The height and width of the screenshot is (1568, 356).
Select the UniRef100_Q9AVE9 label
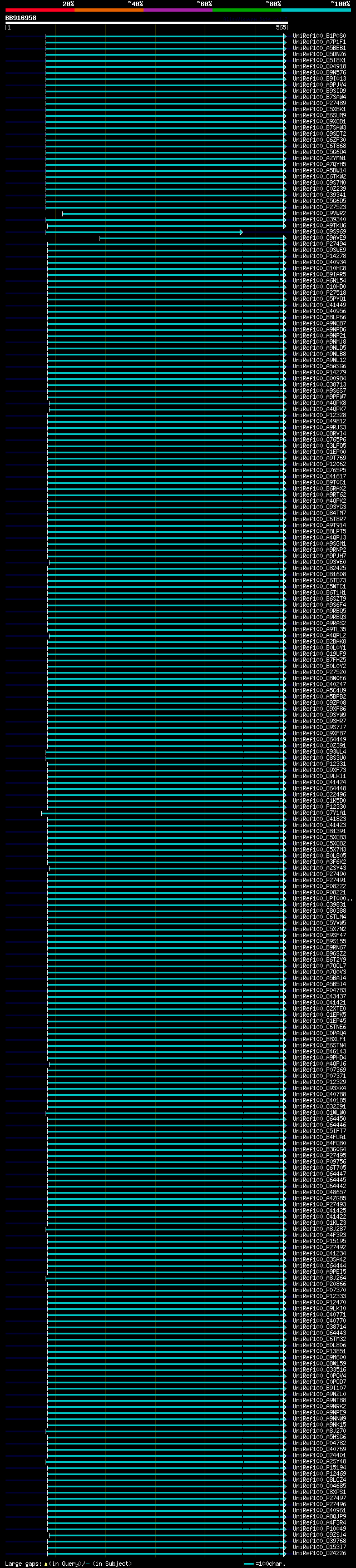[319, 238]
